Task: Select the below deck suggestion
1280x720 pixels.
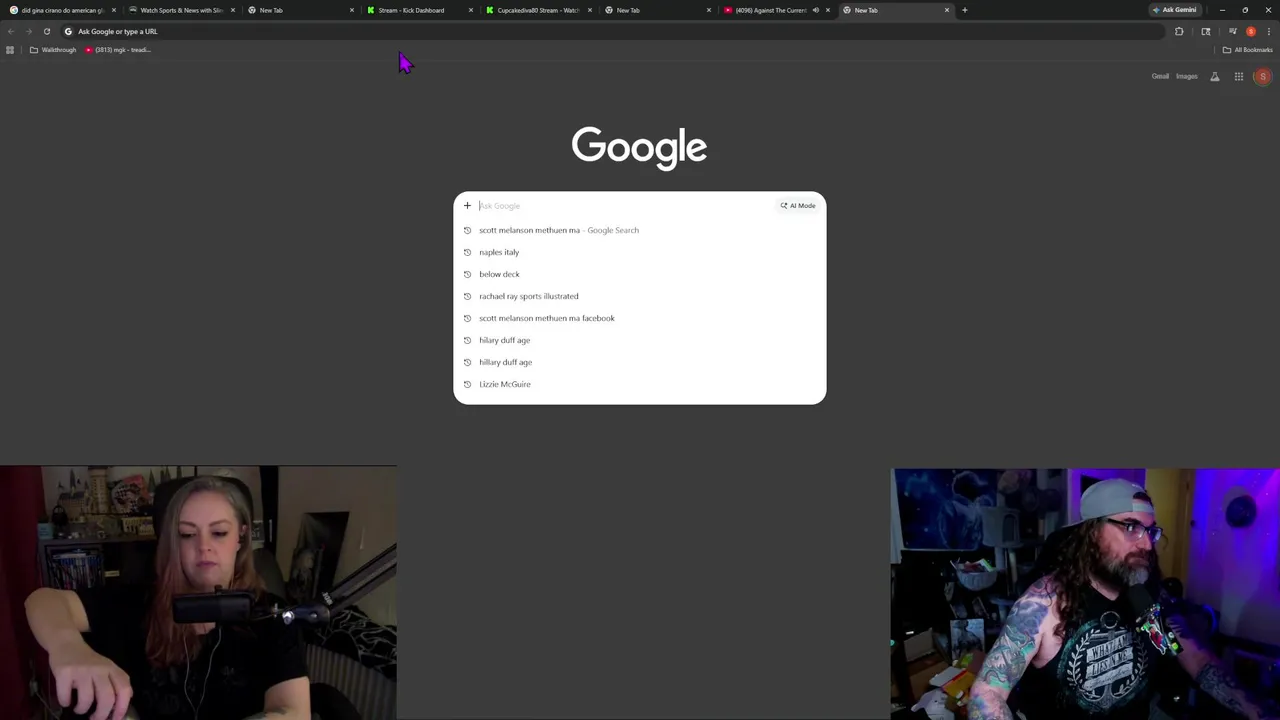Action: (x=640, y=274)
